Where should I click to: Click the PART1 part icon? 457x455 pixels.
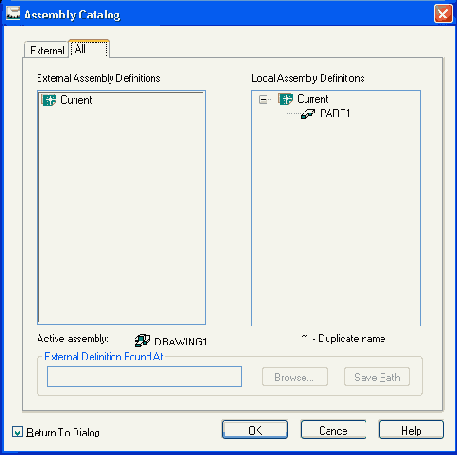pos(308,114)
